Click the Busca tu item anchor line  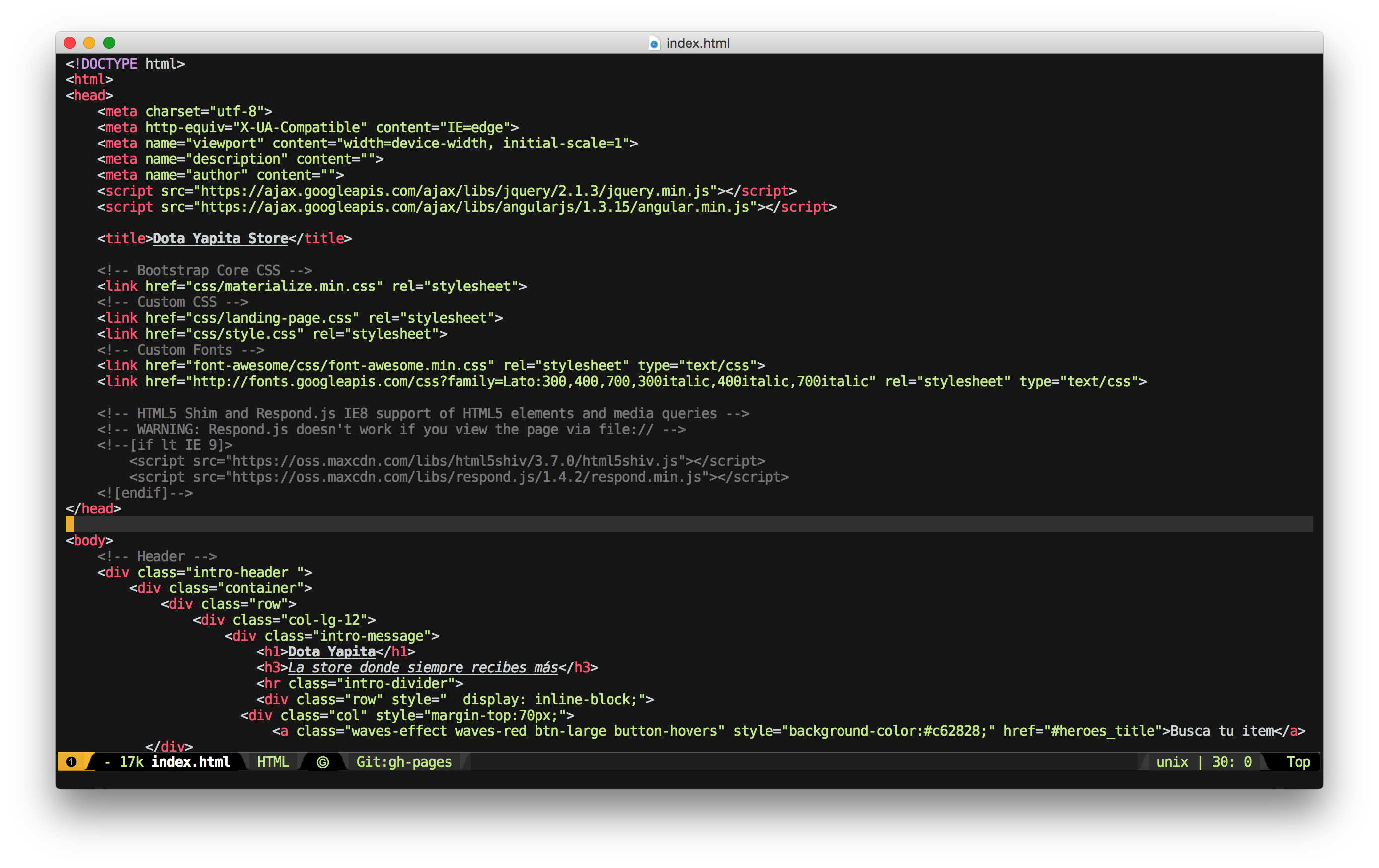pos(789,731)
